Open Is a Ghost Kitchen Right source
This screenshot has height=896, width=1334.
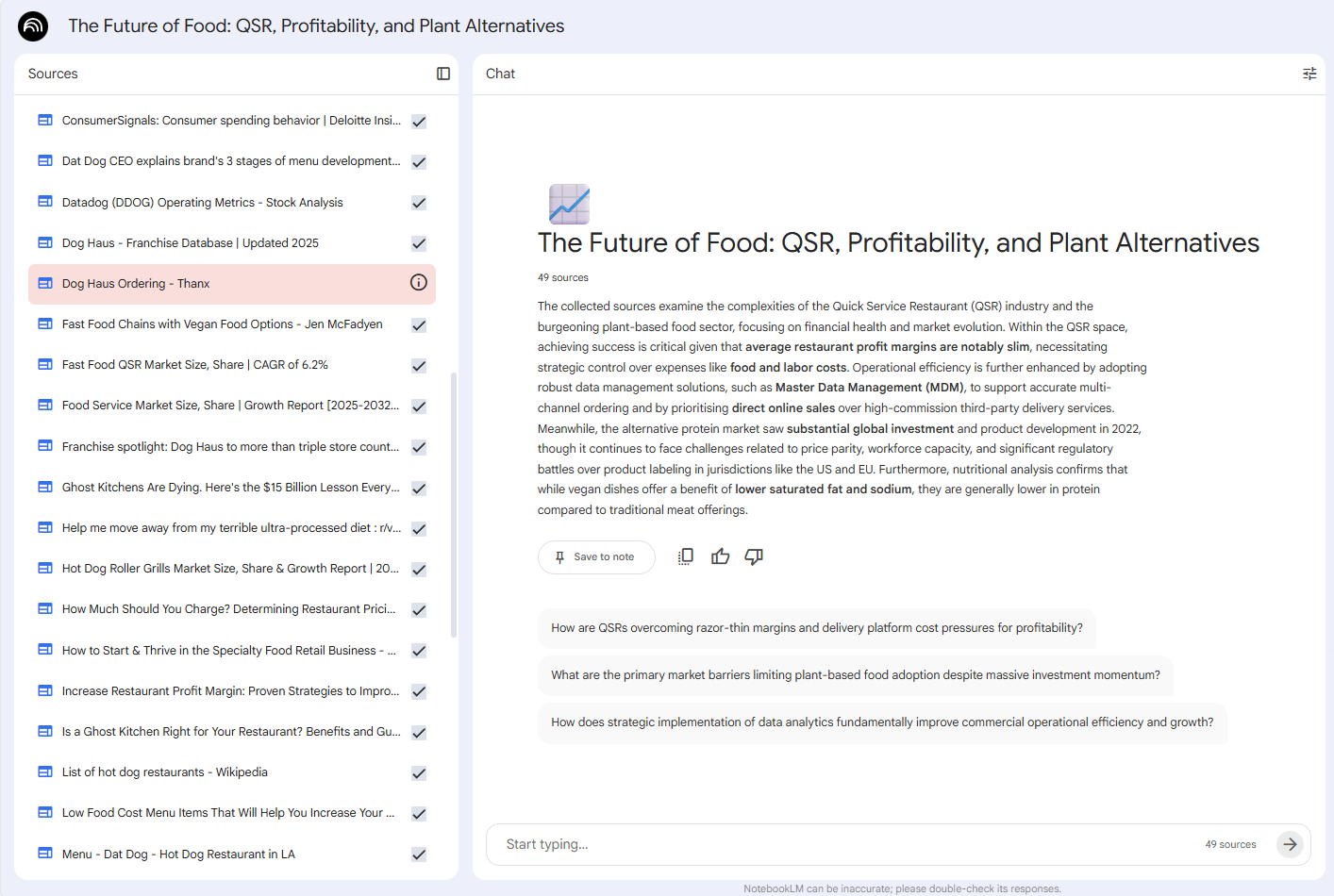tap(231, 732)
